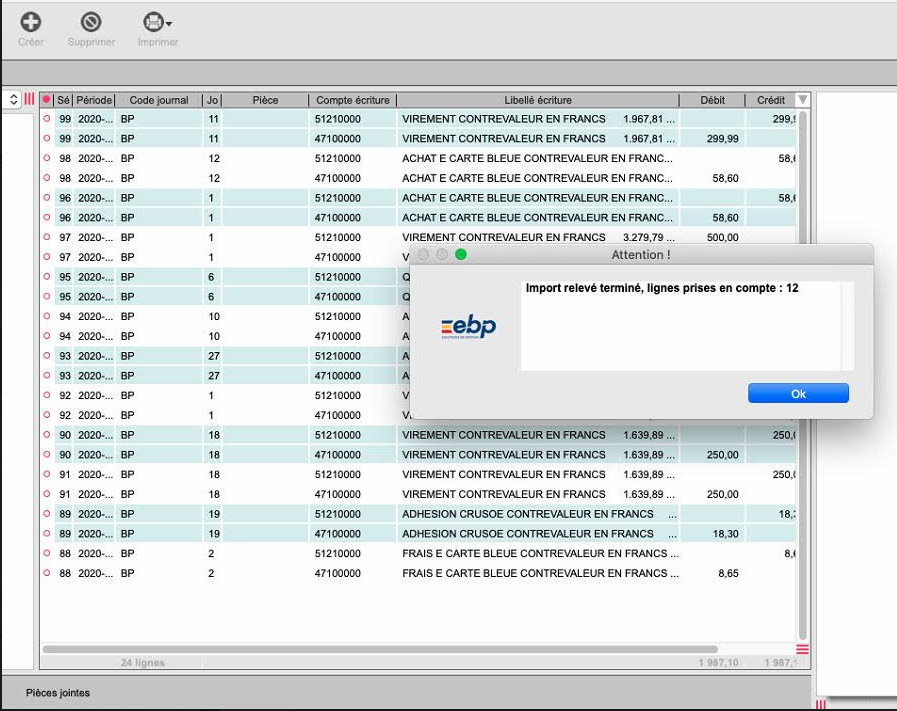
Task: Click debit value 8,65 in row 88
Action: pyautogui.click(x=728, y=573)
